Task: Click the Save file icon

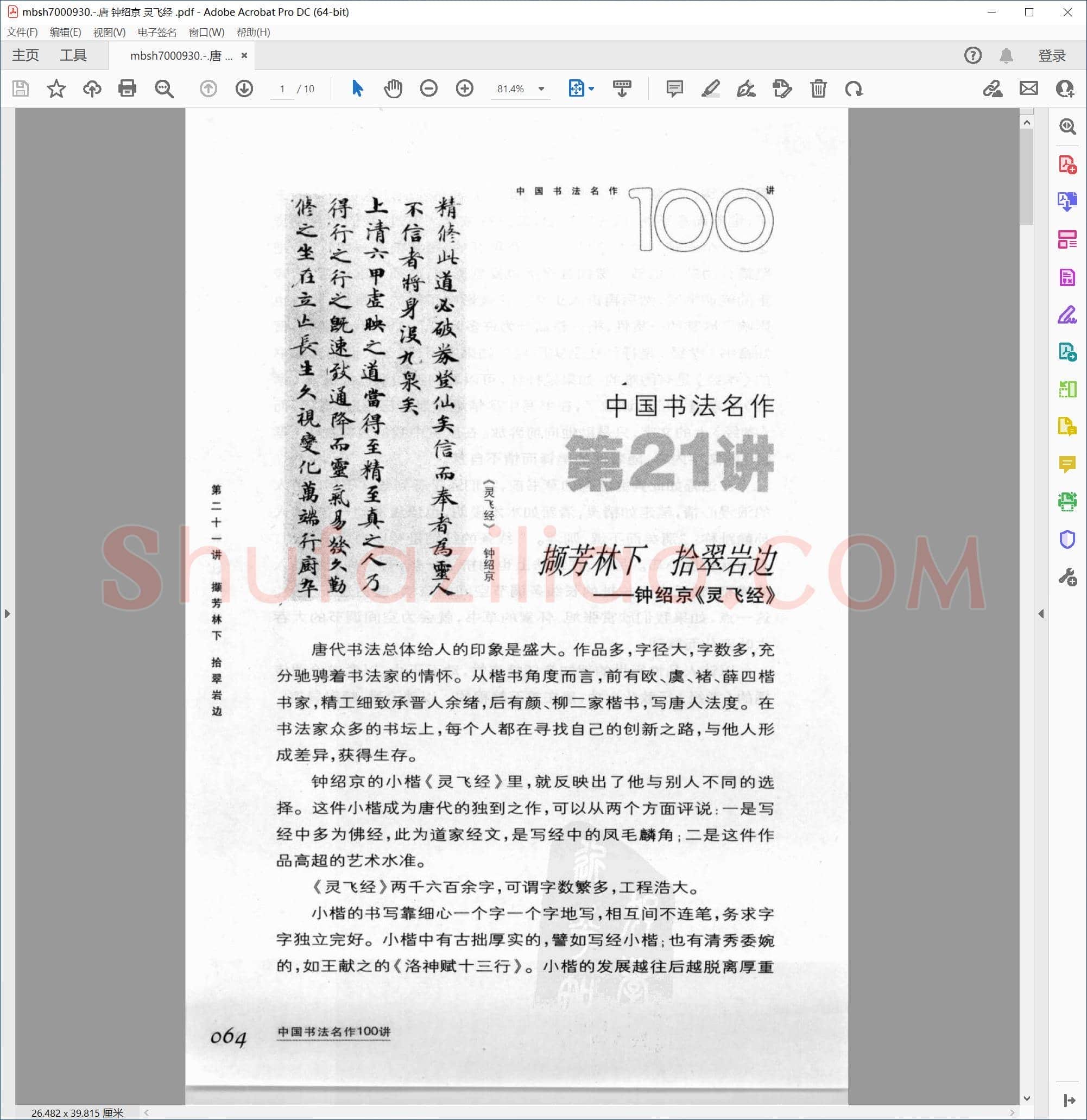Action: click(21, 88)
